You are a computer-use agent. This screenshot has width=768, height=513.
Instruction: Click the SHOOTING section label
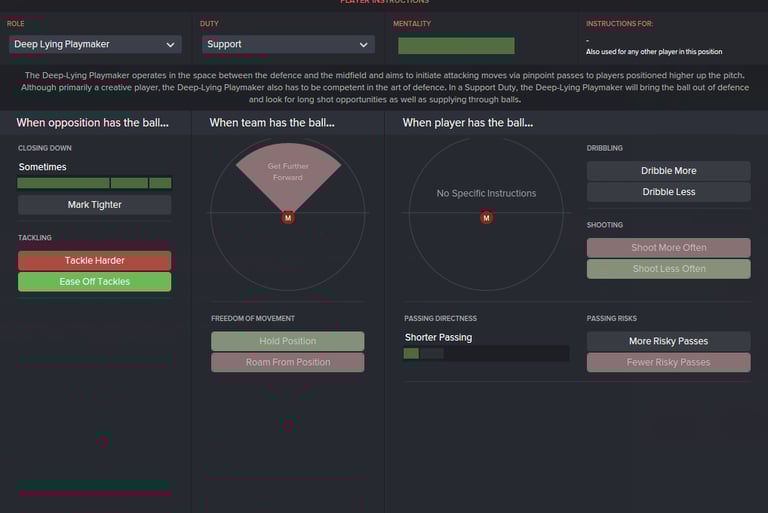pyautogui.click(x=605, y=225)
